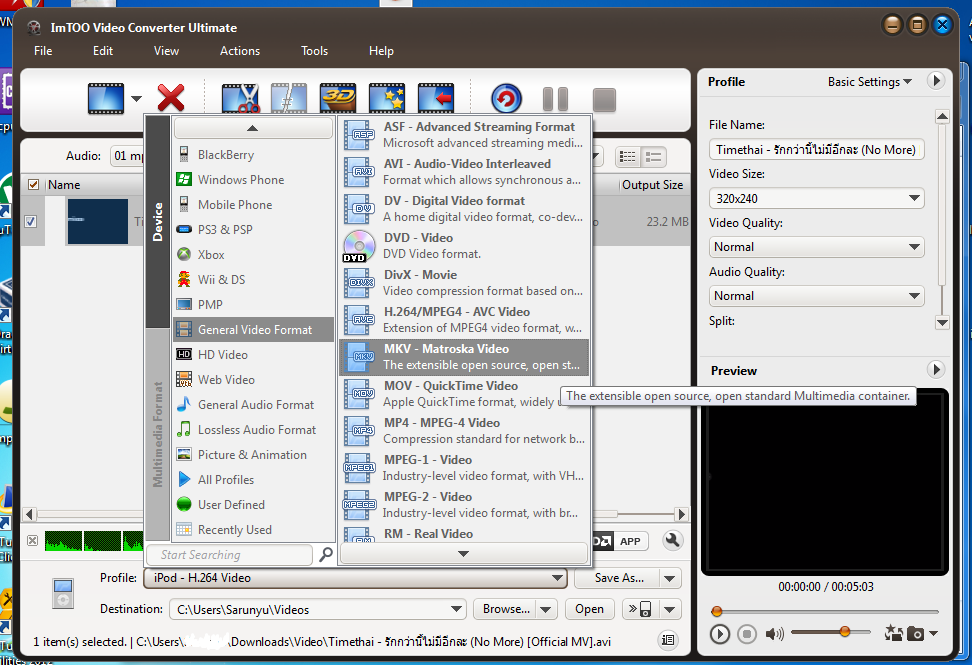The image size is (972, 665).
Task: Uncheck the Timethai video row checkbox
Action: click(30, 221)
